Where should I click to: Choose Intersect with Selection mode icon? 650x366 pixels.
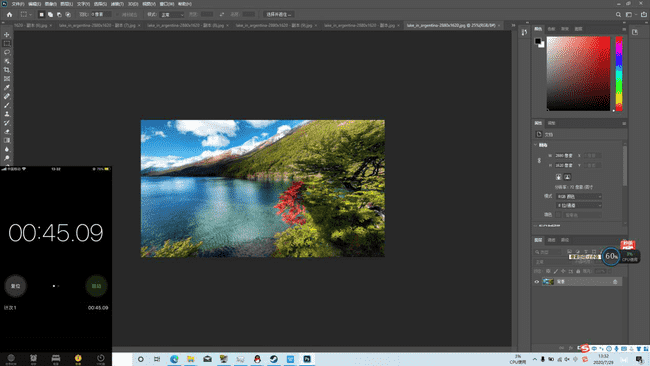[x=68, y=15]
